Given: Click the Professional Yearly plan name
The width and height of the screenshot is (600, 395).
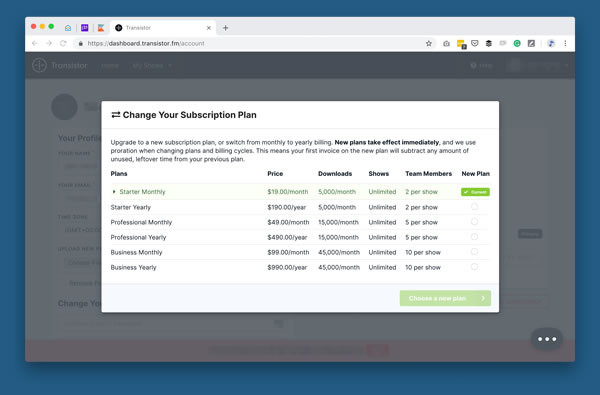Looking at the screenshot, I should pos(138,237).
